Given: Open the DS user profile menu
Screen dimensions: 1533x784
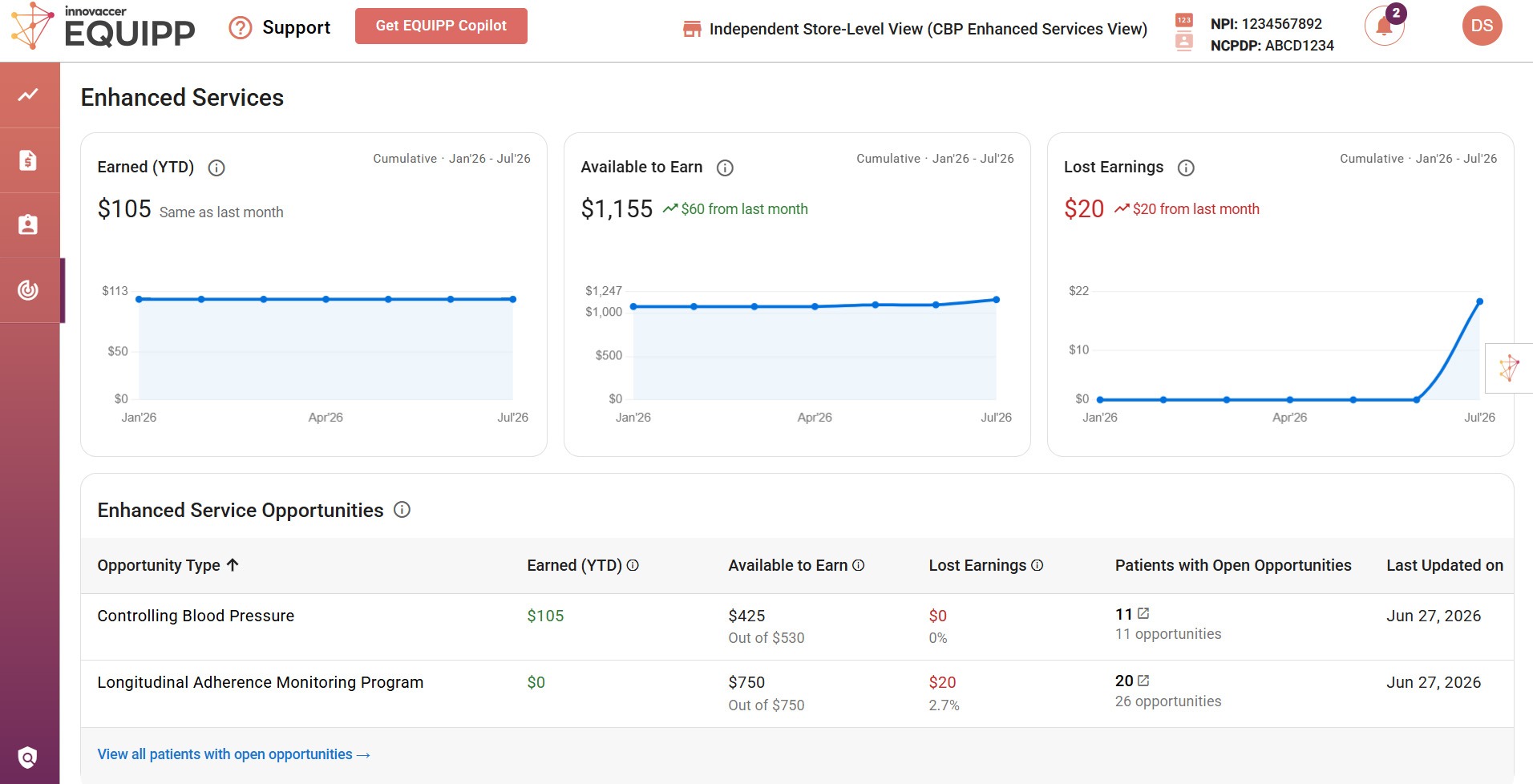Looking at the screenshot, I should (1482, 26).
